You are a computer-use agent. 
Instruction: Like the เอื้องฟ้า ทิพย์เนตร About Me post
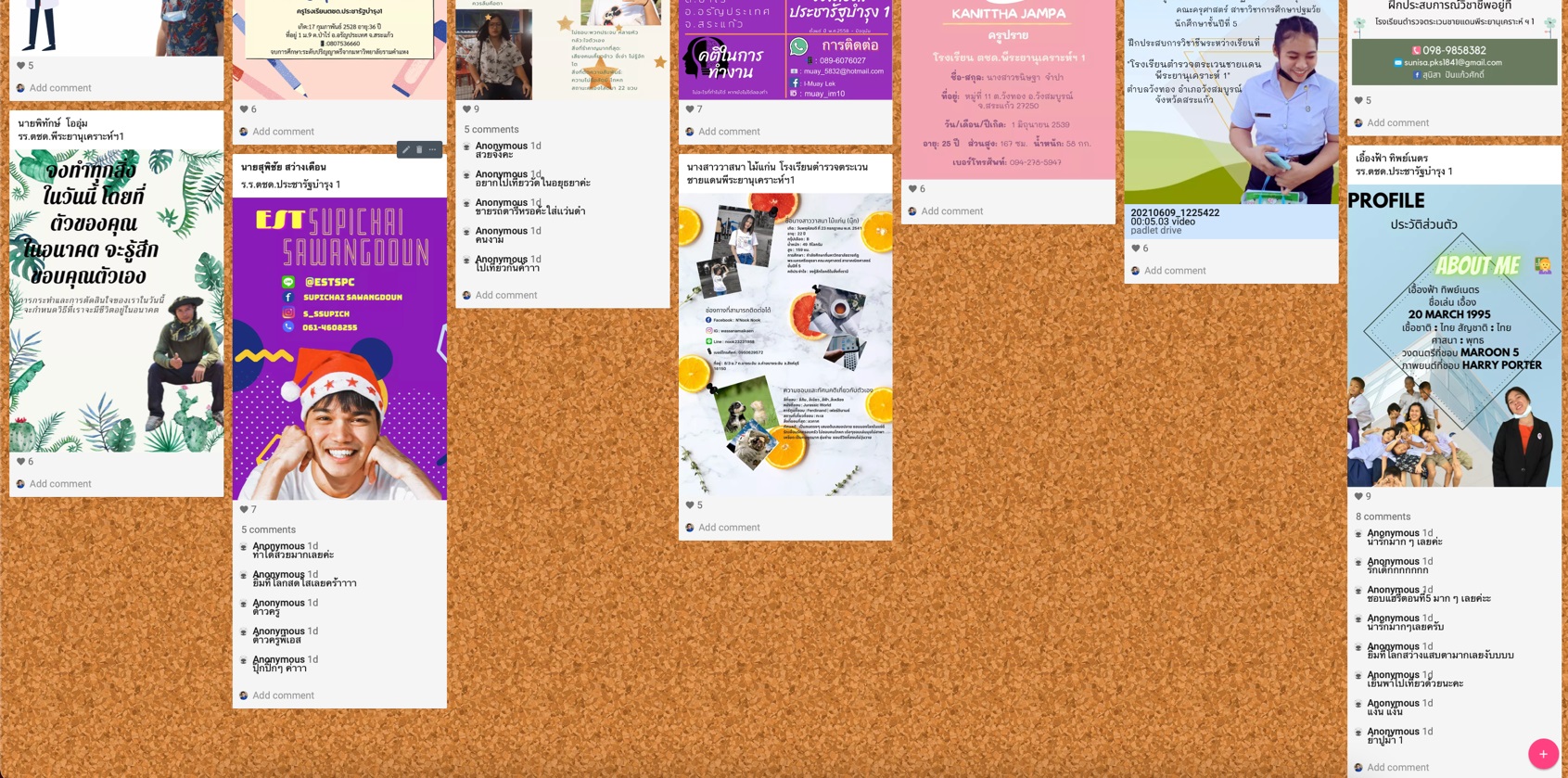tap(1358, 496)
